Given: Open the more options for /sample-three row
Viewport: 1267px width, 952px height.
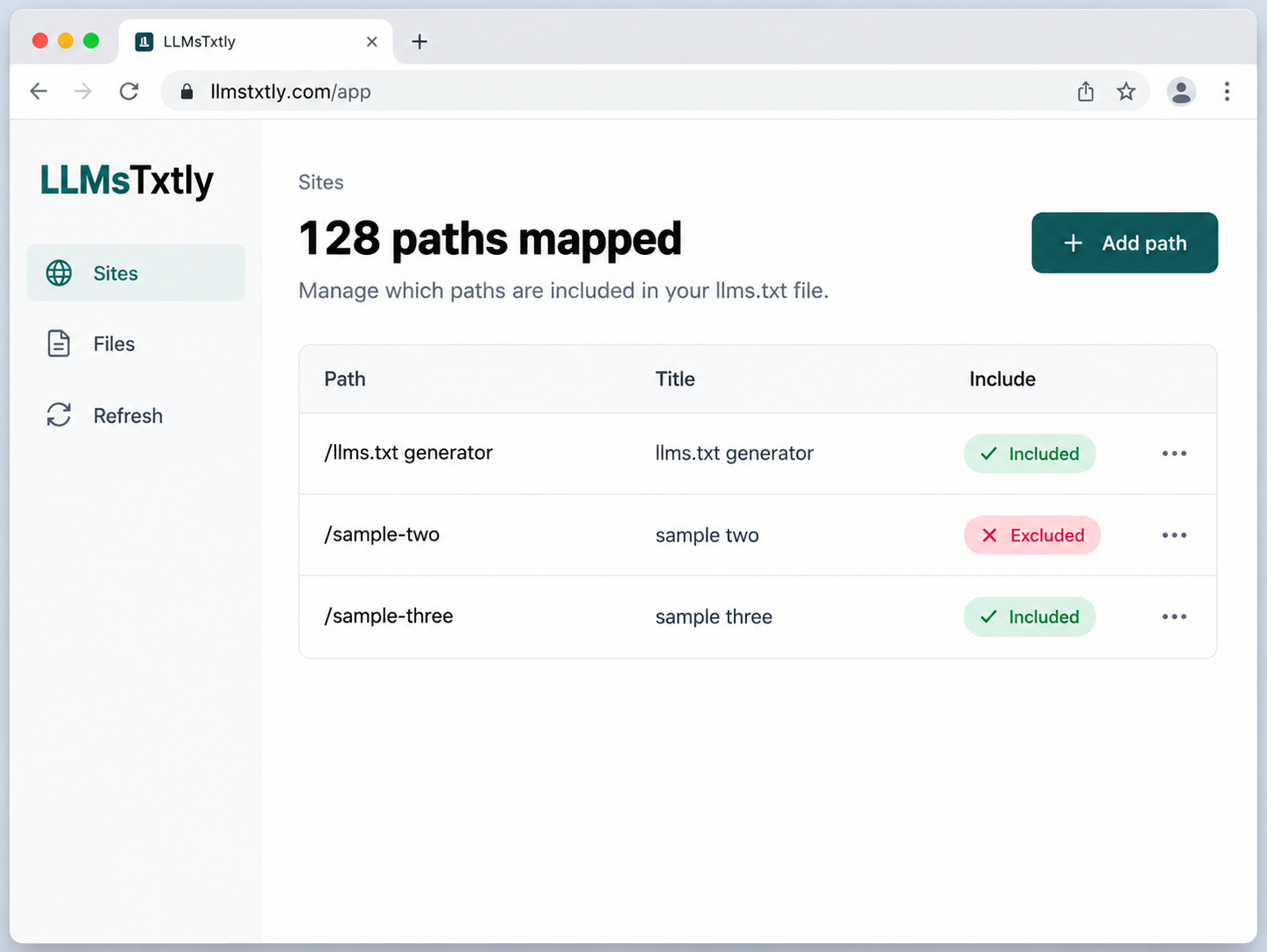Looking at the screenshot, I should [x=1174, y=617].
